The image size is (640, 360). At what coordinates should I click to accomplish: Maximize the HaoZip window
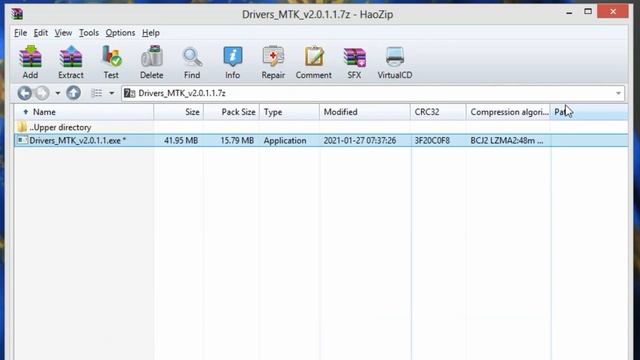(x=588, y=11)
